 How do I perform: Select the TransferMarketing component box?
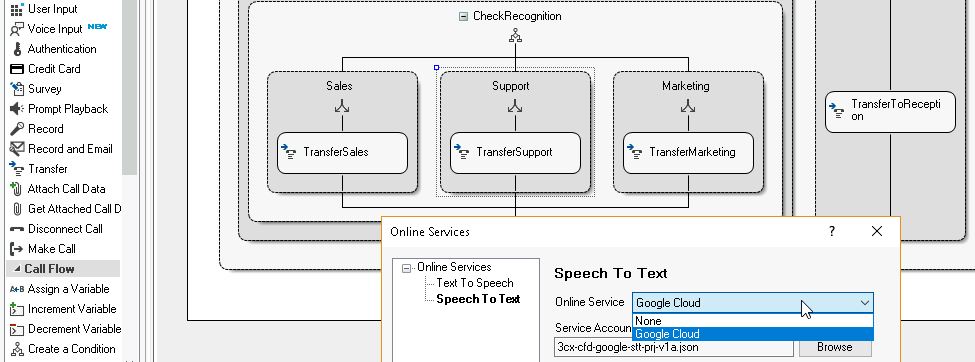click(688, 152)
